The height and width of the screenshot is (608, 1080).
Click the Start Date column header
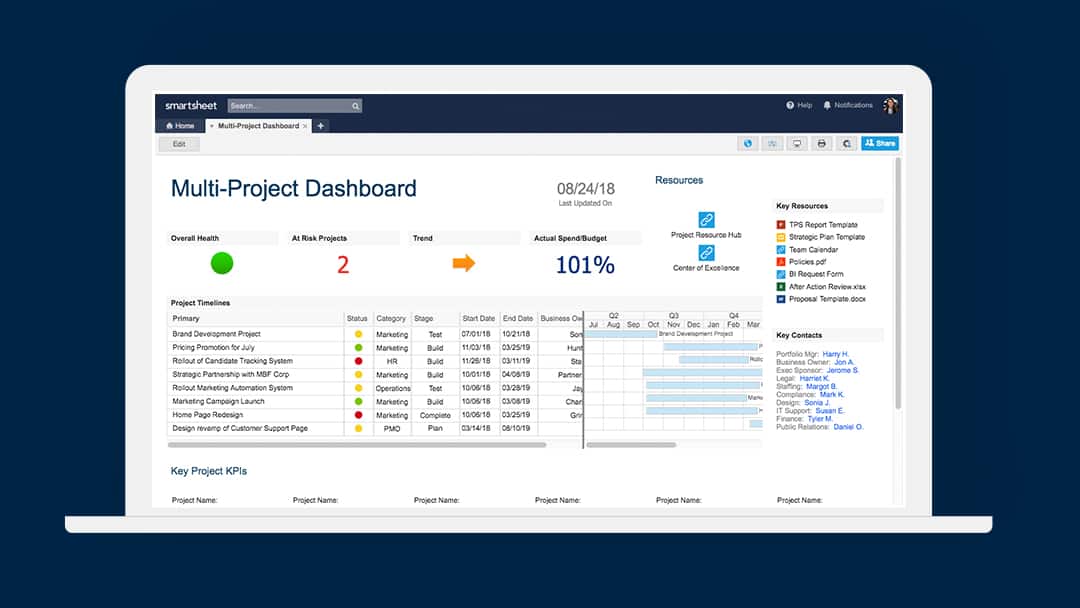(478, 319)
